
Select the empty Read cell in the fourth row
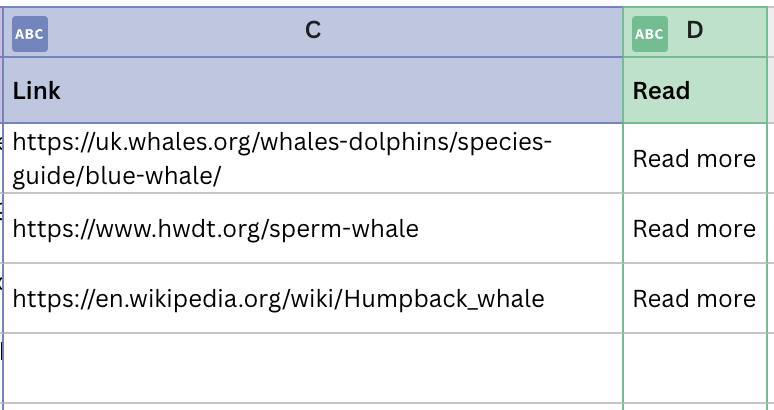(695, 368)
